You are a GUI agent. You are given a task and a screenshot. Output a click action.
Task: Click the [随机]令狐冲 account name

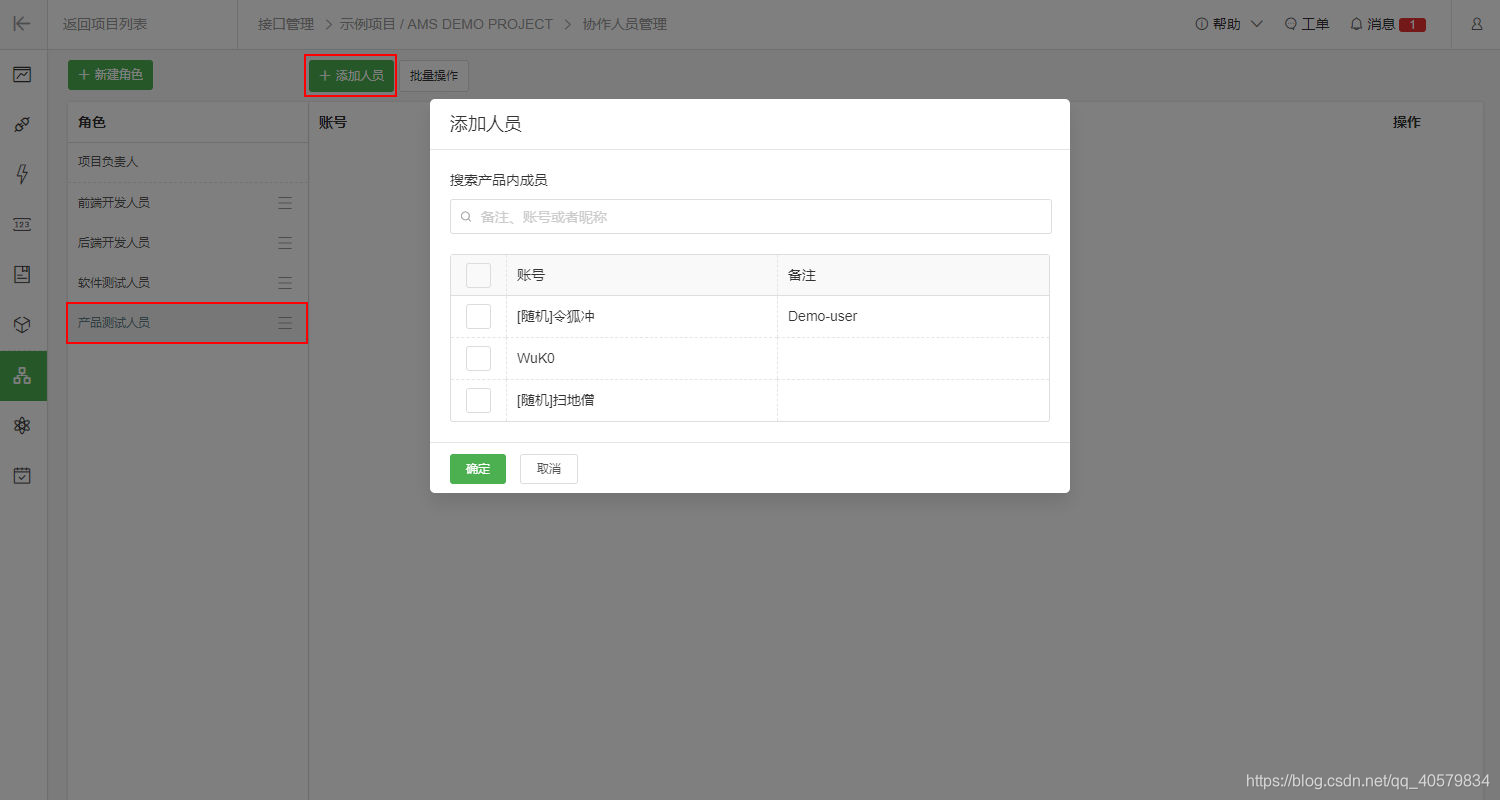tap(556, 316)
